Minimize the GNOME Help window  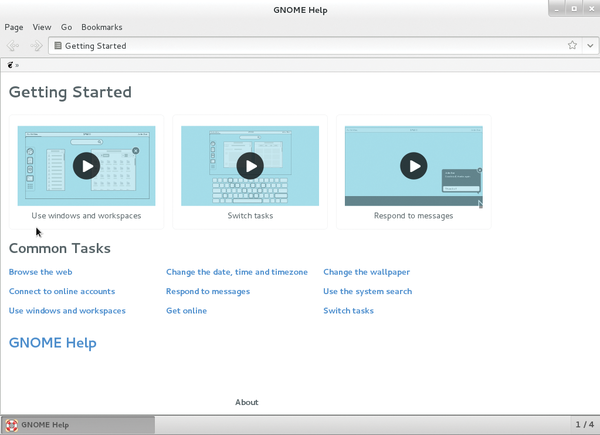pyautogui.click(x=557, y=9)
